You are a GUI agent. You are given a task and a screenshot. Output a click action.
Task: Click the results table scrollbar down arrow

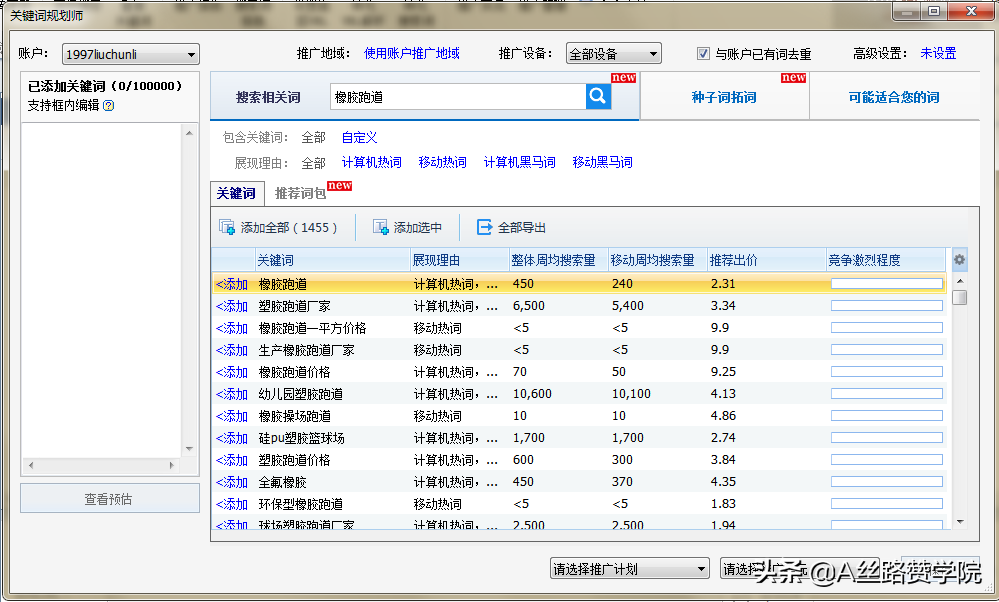pyautogui.click(x=959, y=522)
